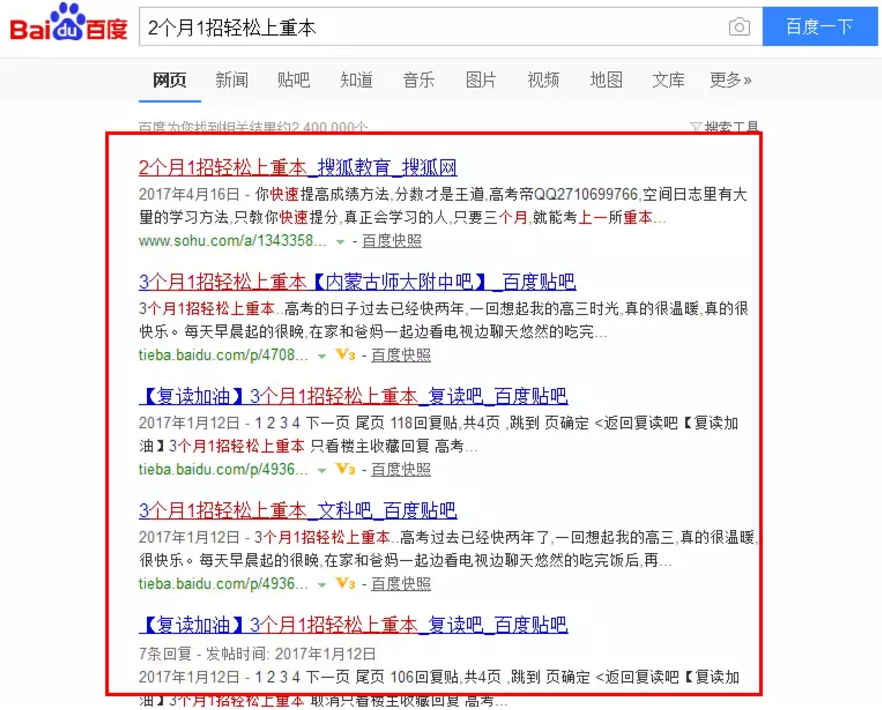Screen dimensions: 882x710
Task: Open the 复读吧 result title above 7条回复
Action: (x=353, y=624)
